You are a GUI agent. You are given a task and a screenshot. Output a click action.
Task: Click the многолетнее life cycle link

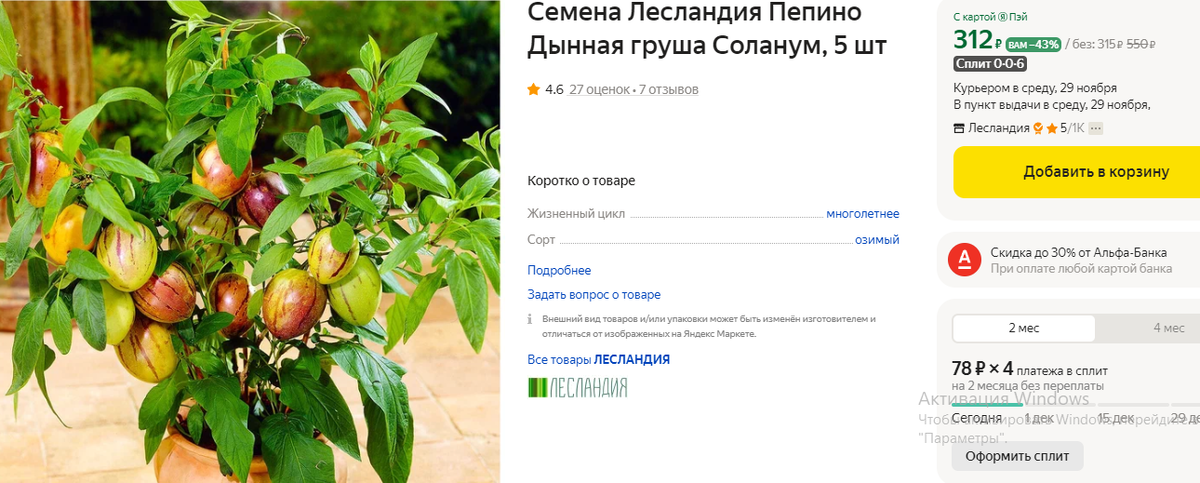(862, 214)
